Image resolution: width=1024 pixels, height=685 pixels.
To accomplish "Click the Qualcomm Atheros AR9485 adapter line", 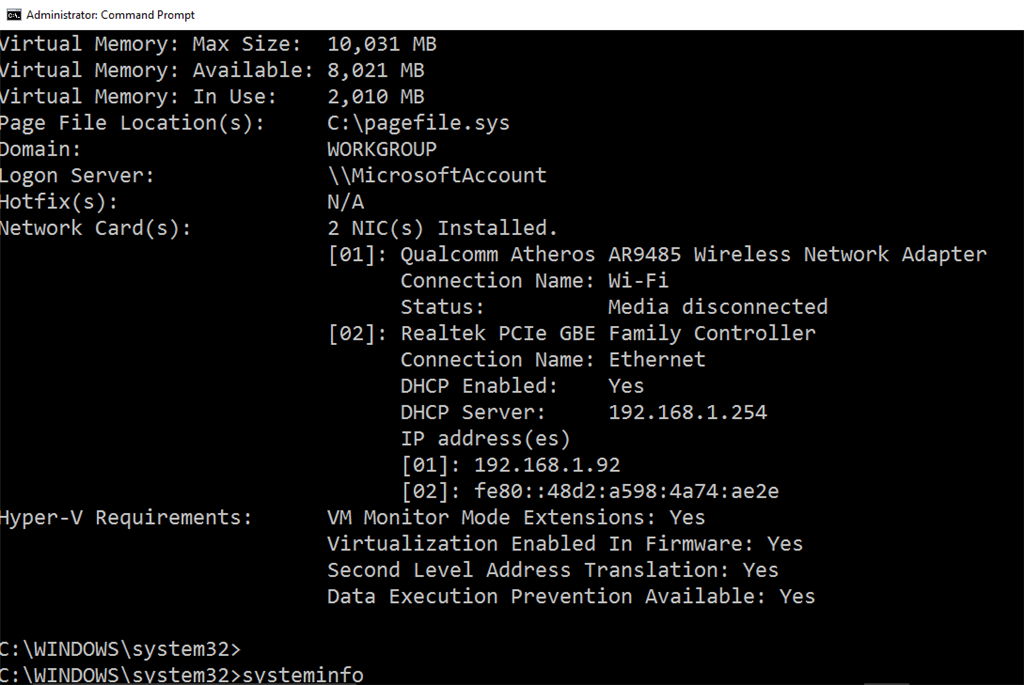I will click(x=657, y=254).
